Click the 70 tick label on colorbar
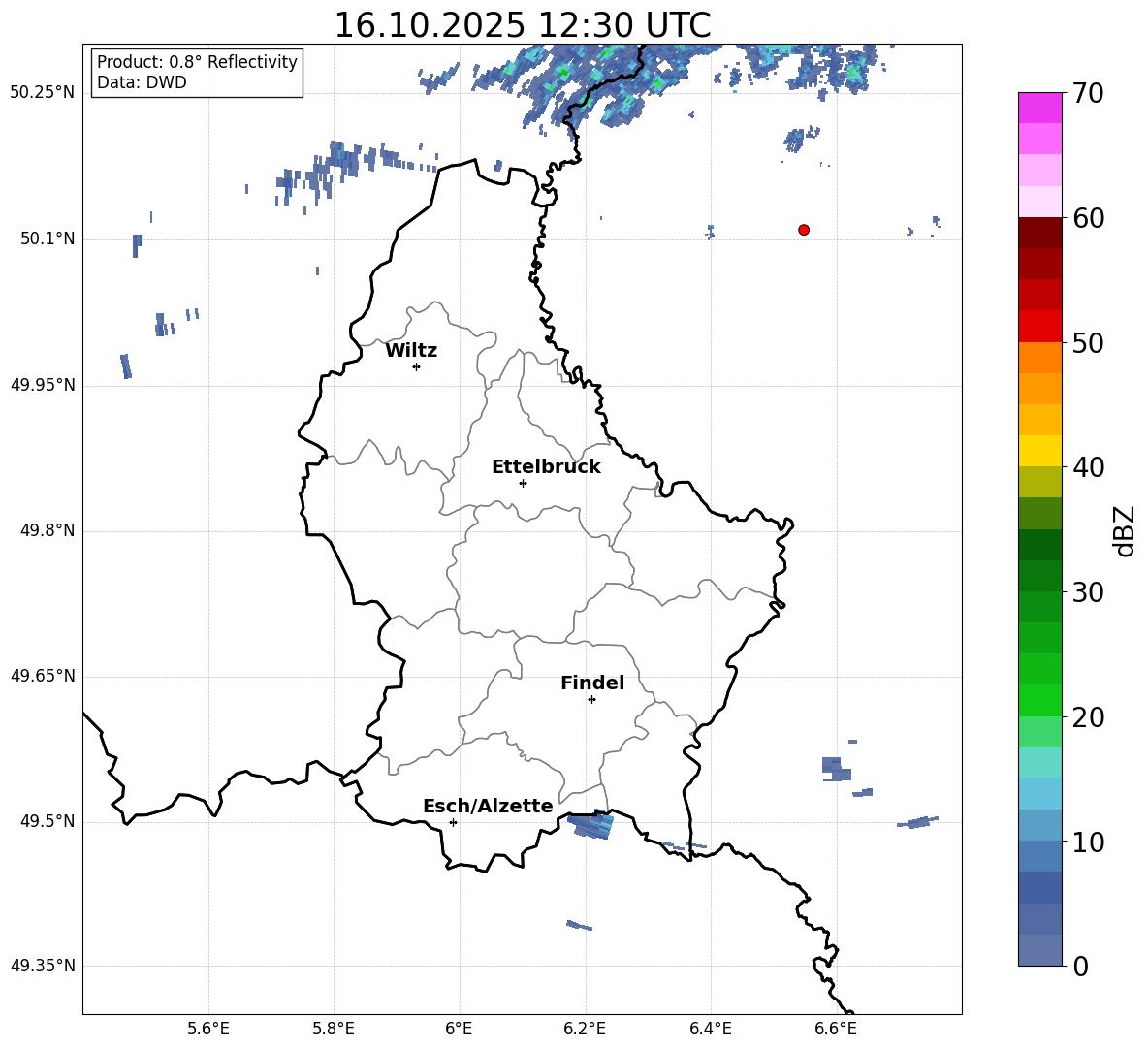This screenshot has width=1148, height=1048. coord(1090,94)
